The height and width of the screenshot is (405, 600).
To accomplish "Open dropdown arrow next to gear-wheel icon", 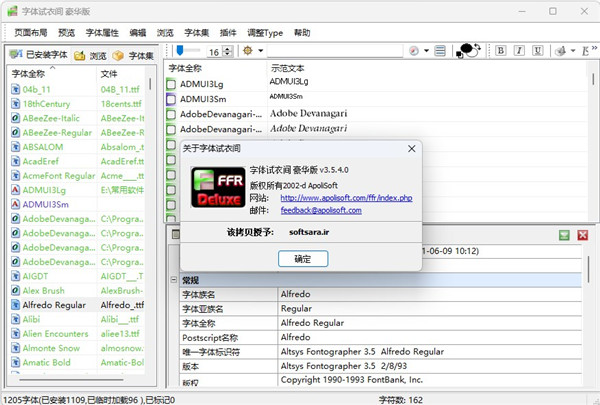I will click(x=261, y=51).
